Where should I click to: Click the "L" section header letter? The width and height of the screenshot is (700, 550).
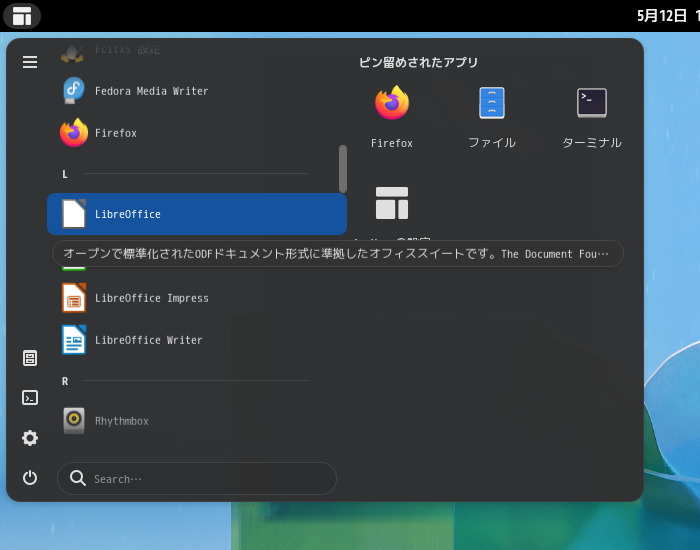[65, 174]
